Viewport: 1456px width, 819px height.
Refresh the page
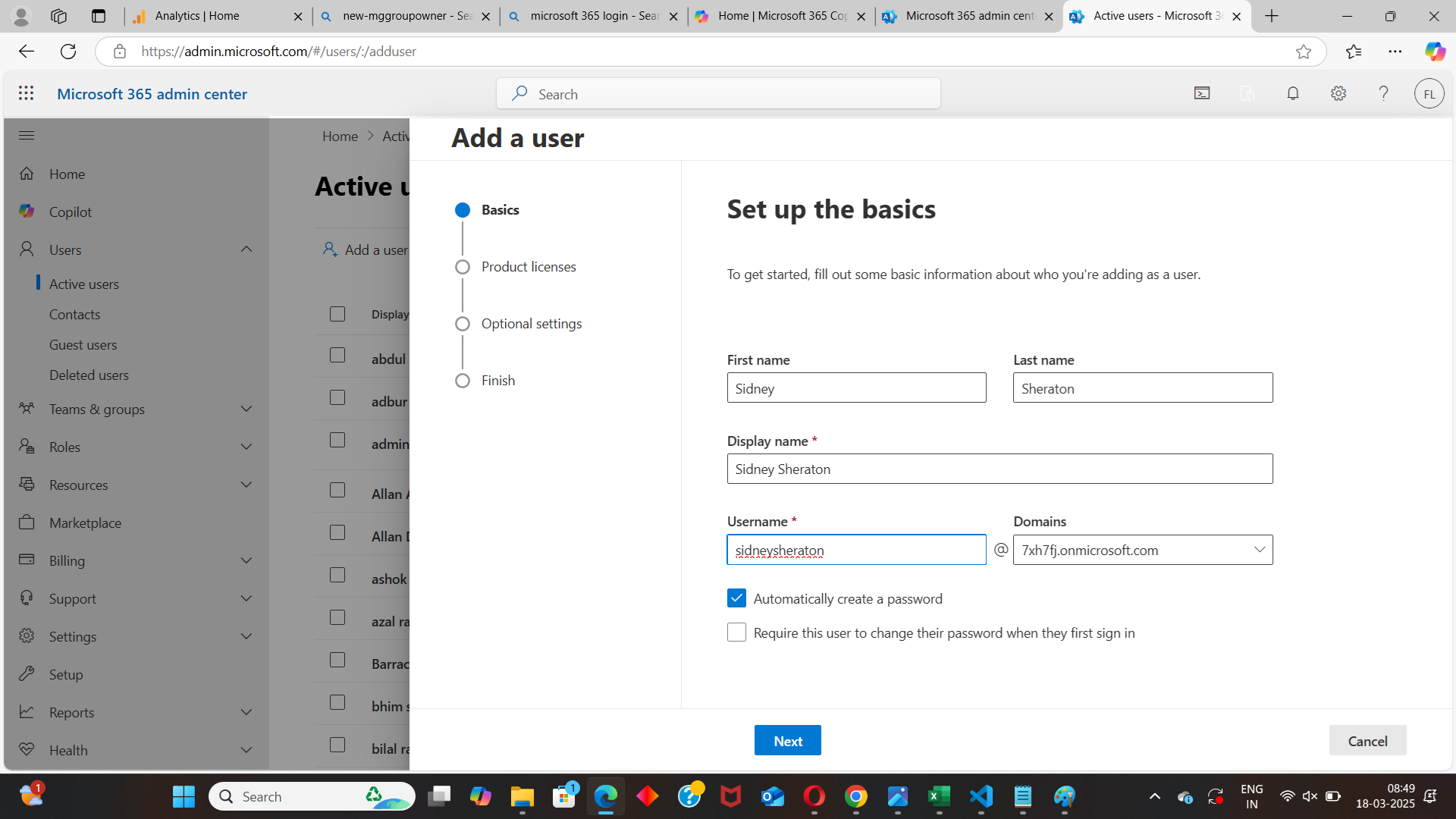coord(68,52)
